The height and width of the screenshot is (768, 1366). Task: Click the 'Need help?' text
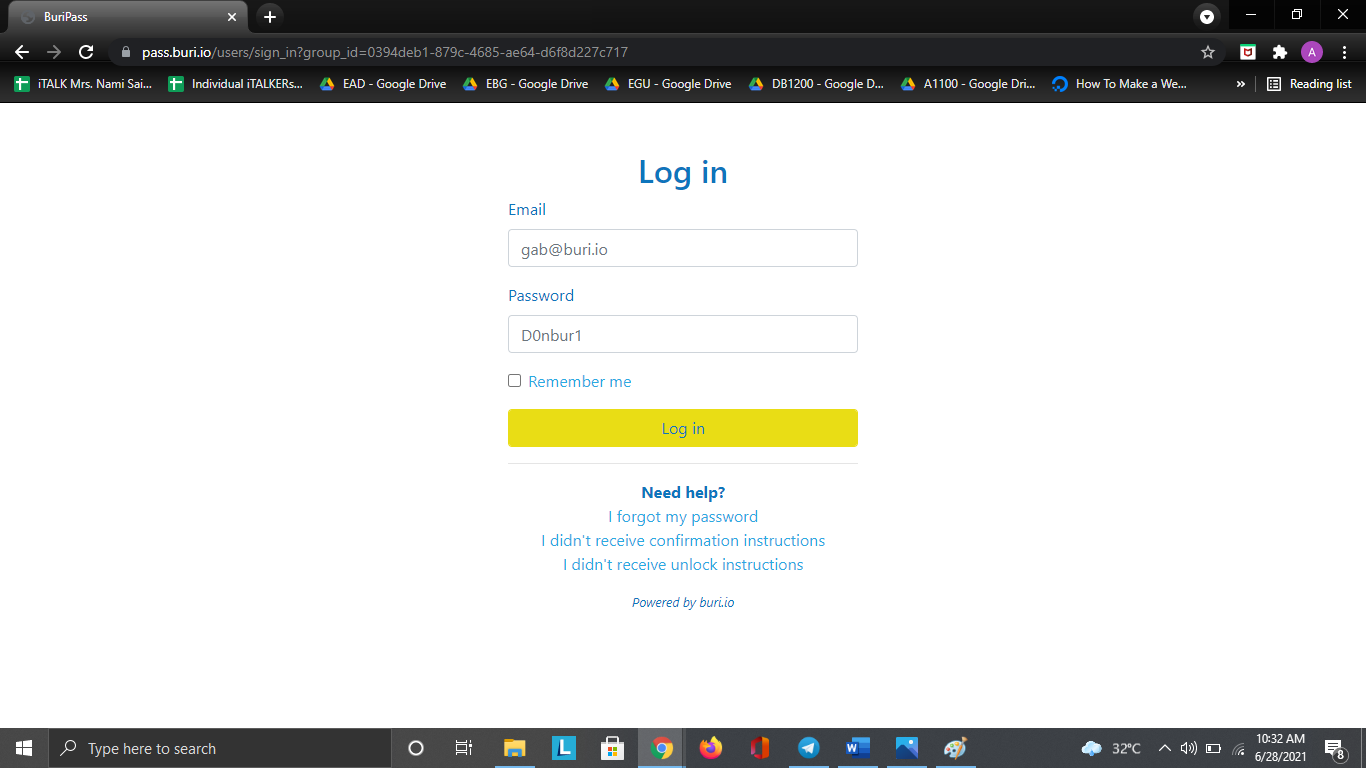pyautogui.click(x=683, y=493)
